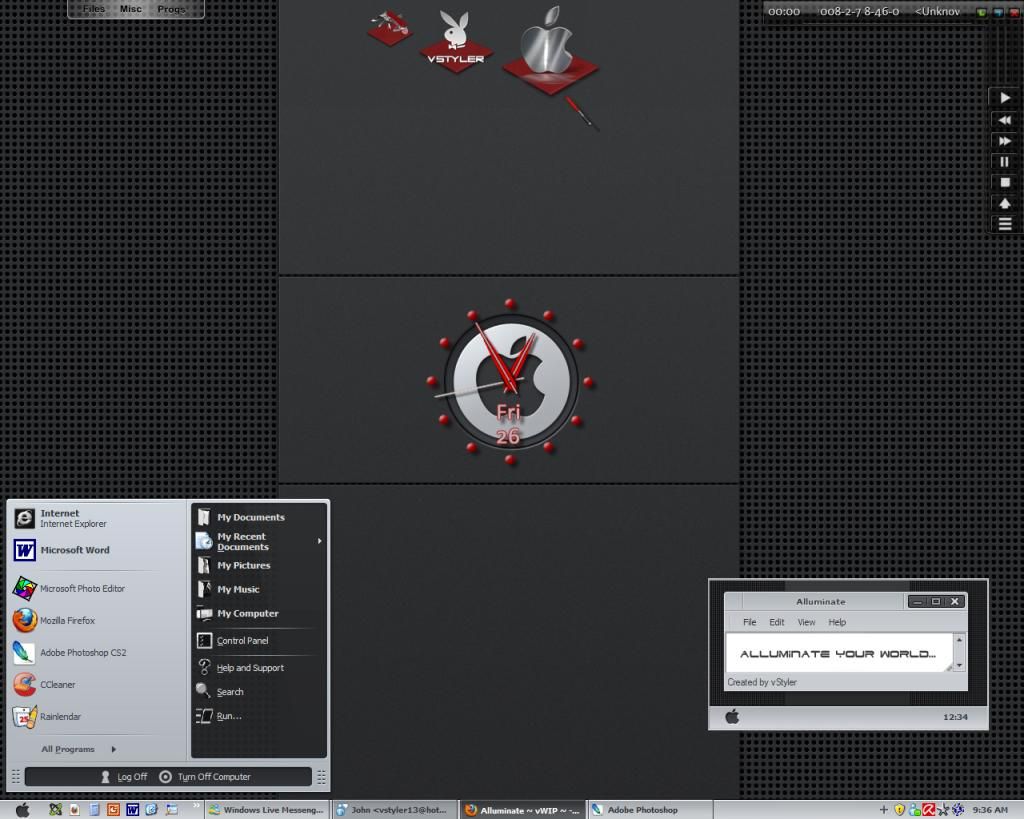This screenshot has width=1024, height=819.
Task: Switch to Alluminate vWIP Firefox taskbar button
Action: pos(522,810)
